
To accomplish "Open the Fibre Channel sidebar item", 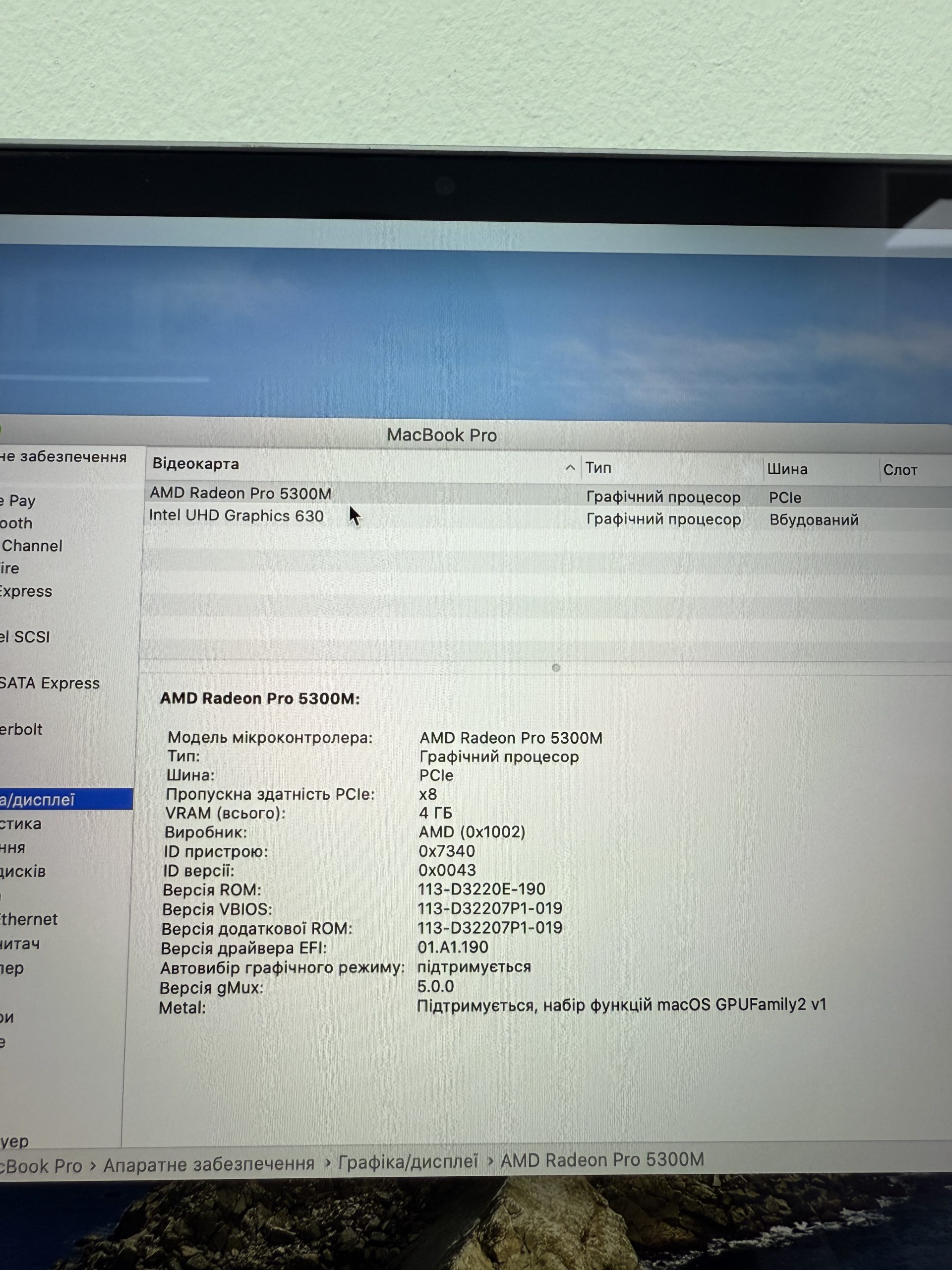I will pos(31,546).
